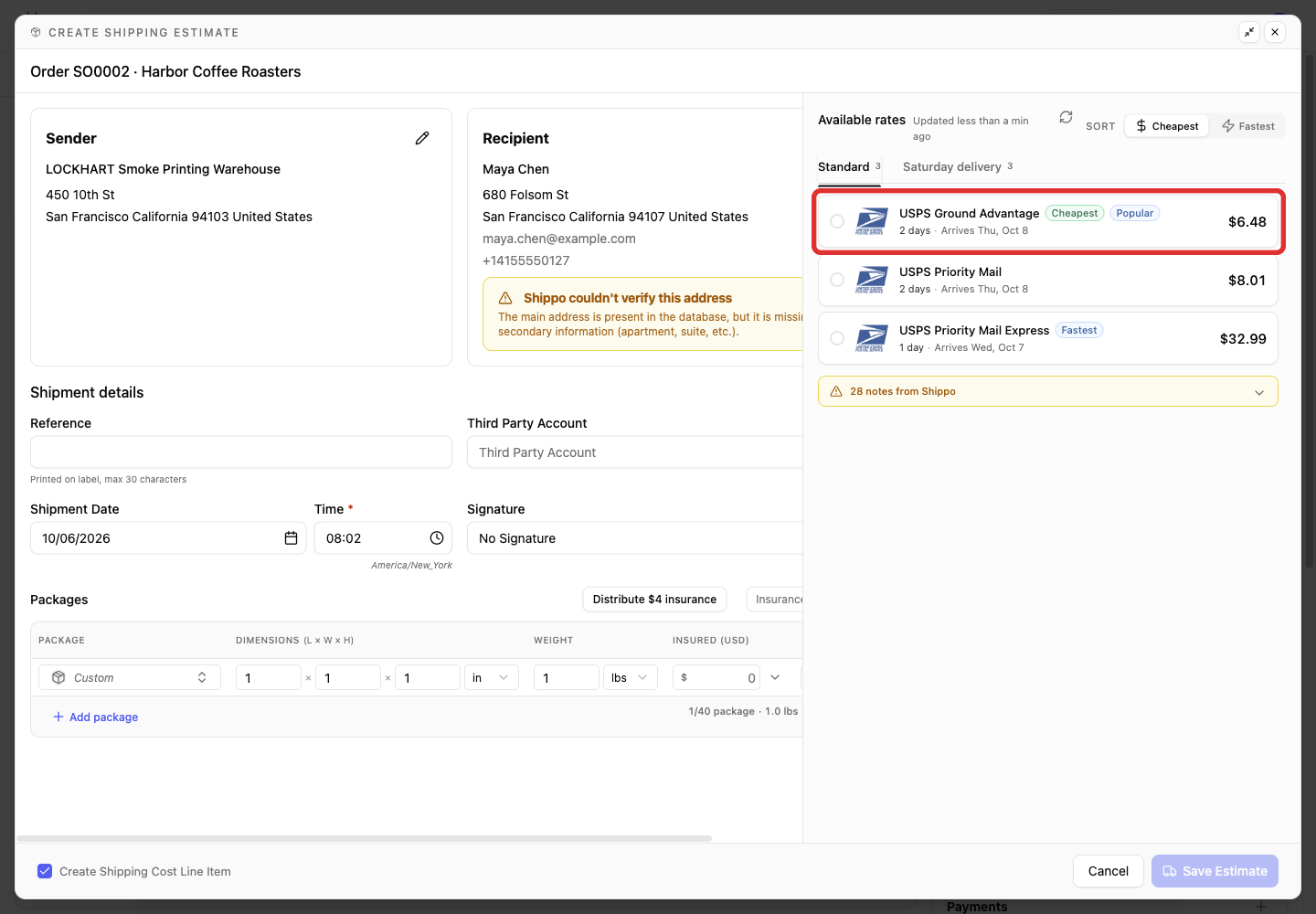Uncheck Create Shipping Cost Line Item
This screenshot has width=1316, height=914.
[45, 871]
